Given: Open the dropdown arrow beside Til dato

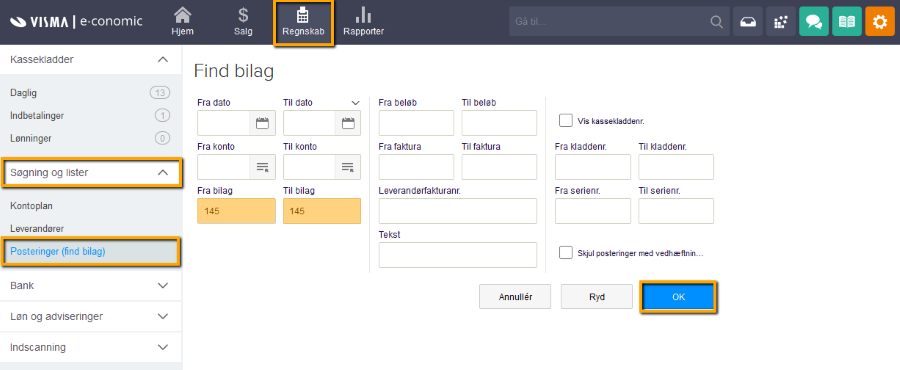Looking at the screenshot, I should point(355,102).
